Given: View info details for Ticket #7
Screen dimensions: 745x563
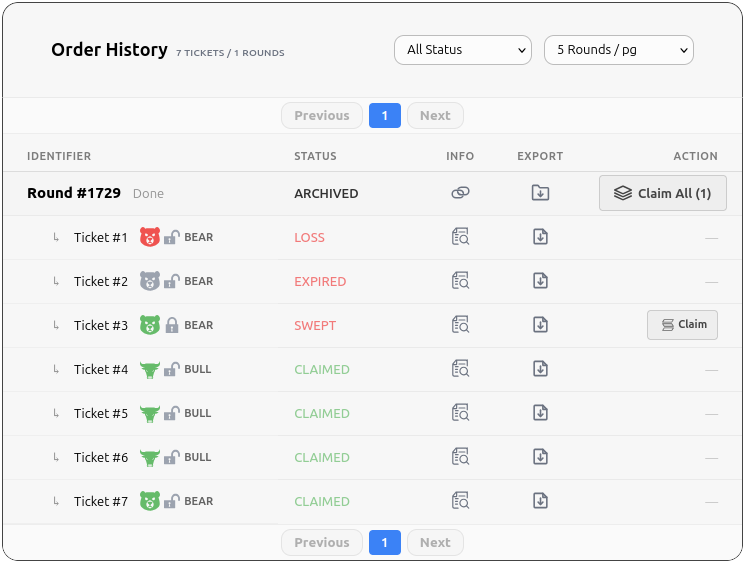Looking at the screenshot, I should click(460, 501).
